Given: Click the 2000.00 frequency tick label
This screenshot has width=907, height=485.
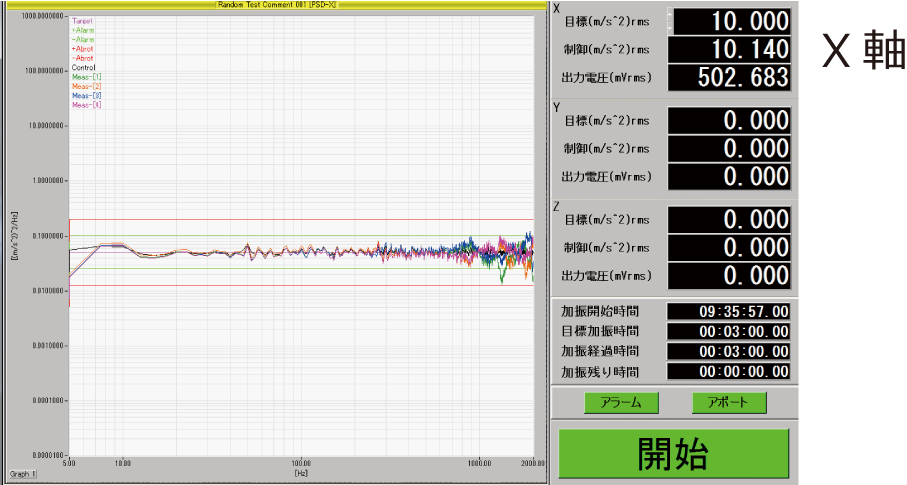Looking at the screenshot, I should pyautogui.click(x=533, y=463).
